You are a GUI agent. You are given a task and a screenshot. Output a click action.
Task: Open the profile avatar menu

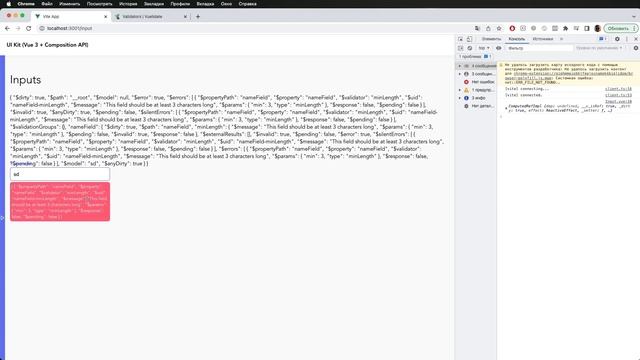[x=598, y=28]
